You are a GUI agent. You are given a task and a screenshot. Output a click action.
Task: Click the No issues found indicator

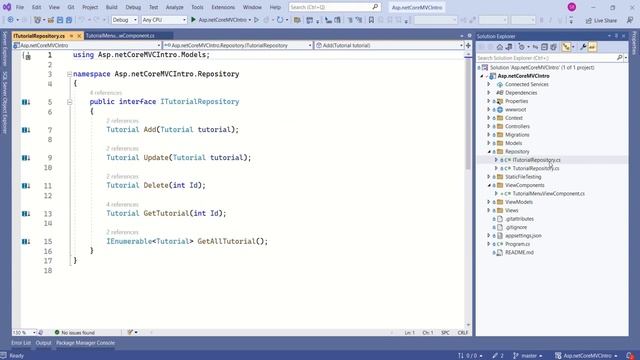click(x=74, y=333)
